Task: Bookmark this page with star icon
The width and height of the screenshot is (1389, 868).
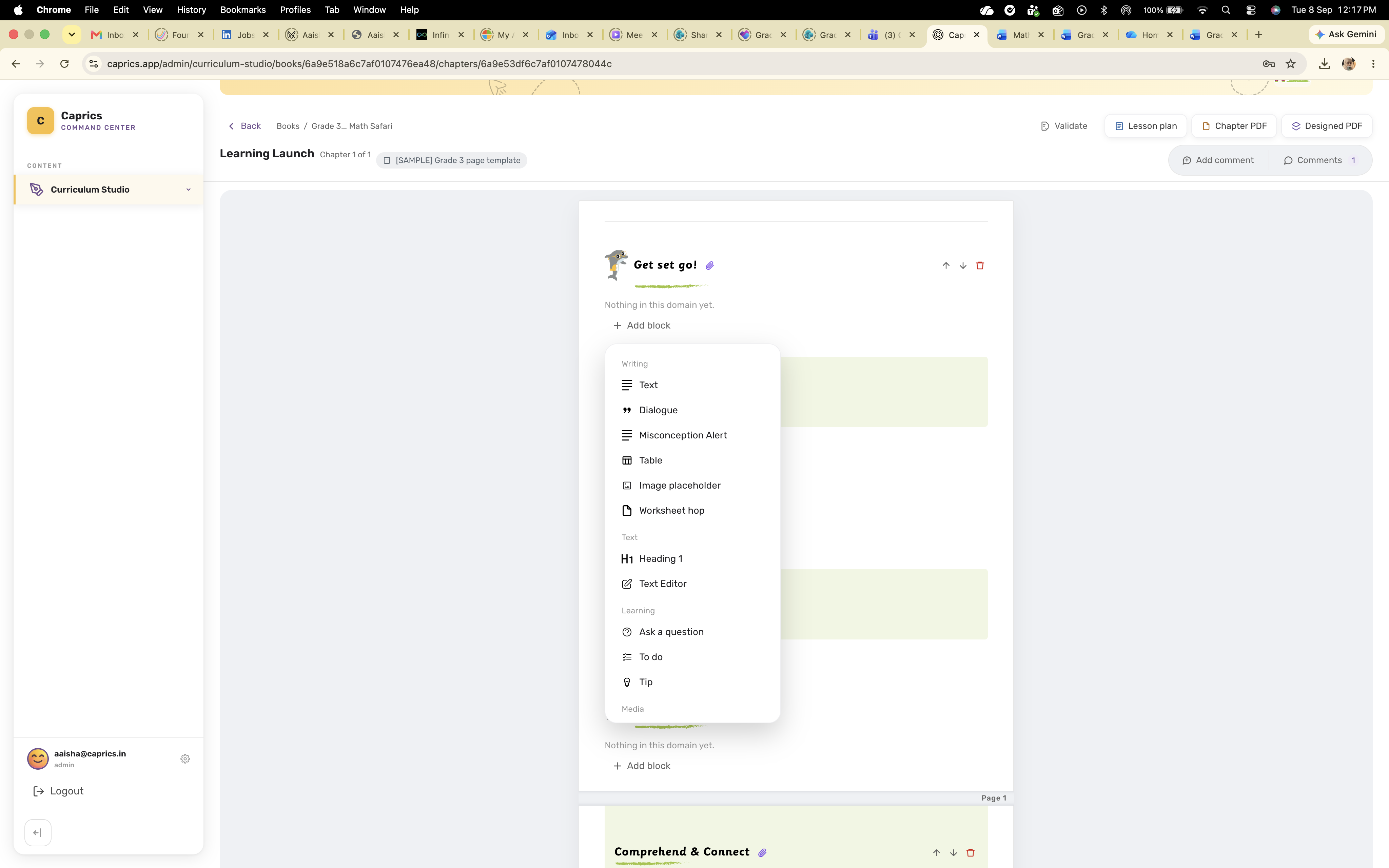Action: coord(1291,64)
